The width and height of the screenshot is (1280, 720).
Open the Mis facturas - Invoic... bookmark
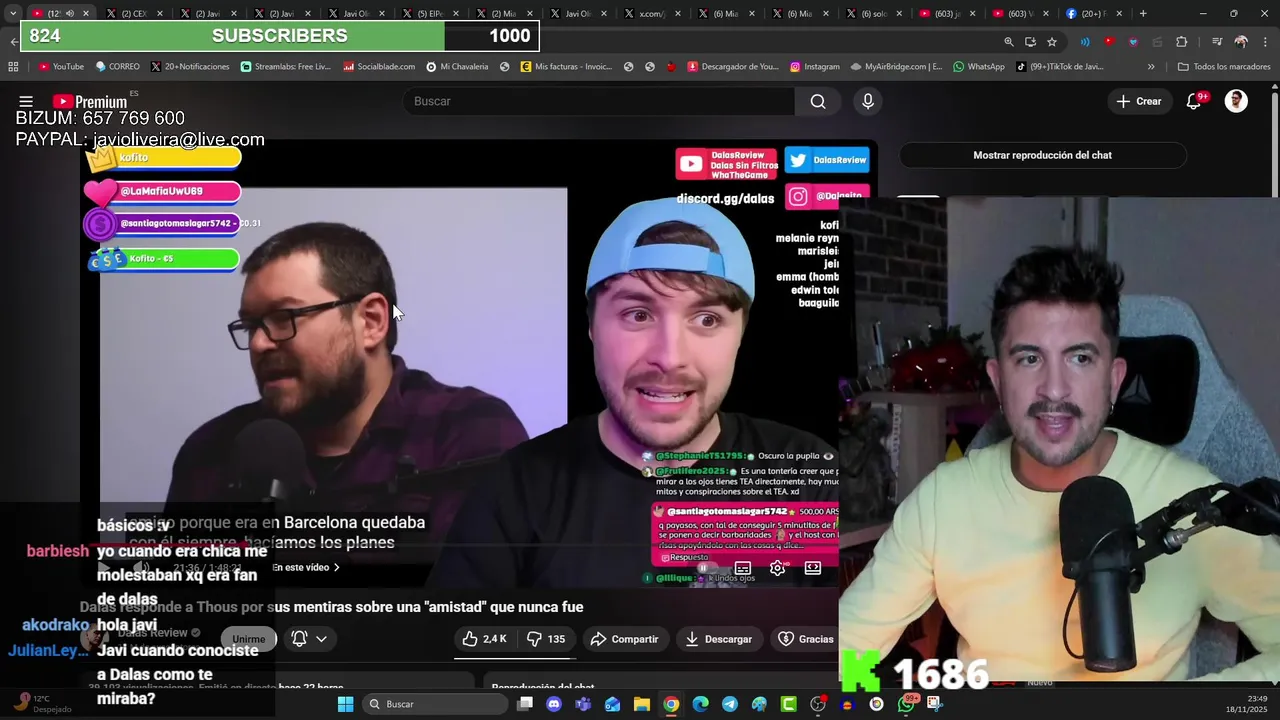566,67
